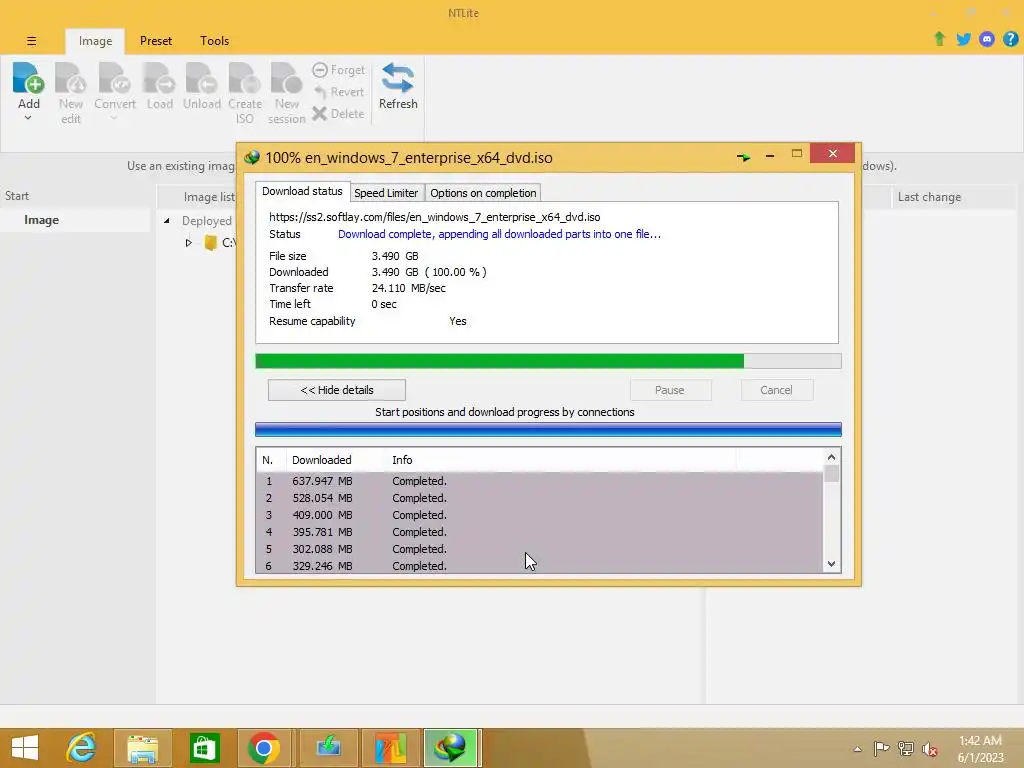Click the blue connections progress bar
The image size is (1024, 768).
548,429
